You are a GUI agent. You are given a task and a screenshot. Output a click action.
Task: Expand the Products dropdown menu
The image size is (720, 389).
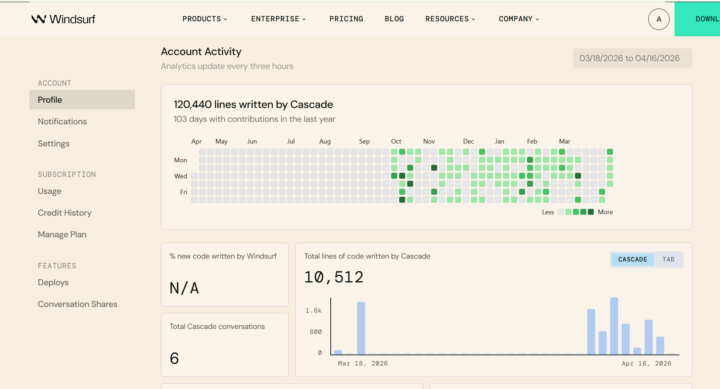205,19
